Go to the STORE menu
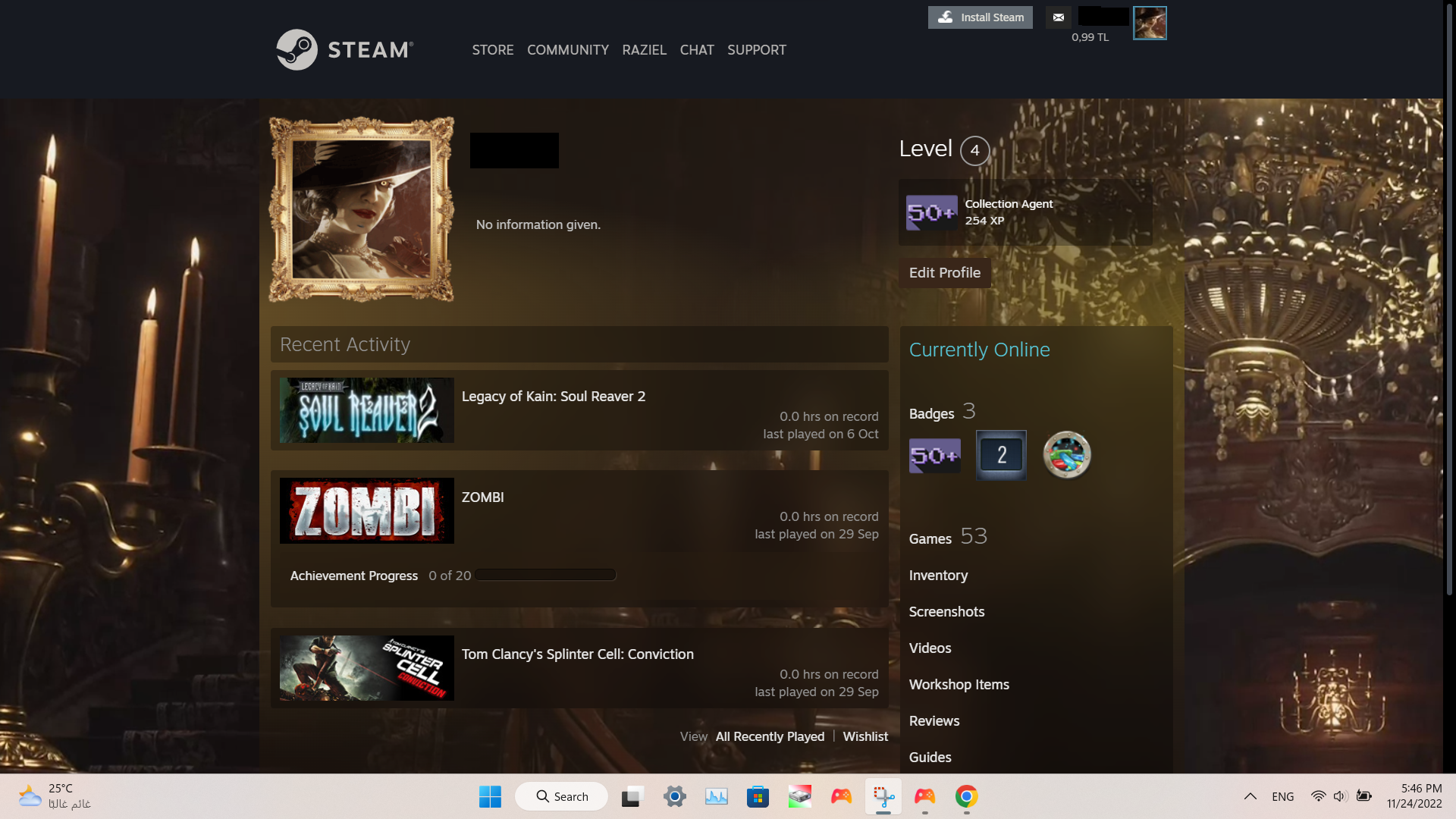1456x819 pixels. tap(493, 50)
